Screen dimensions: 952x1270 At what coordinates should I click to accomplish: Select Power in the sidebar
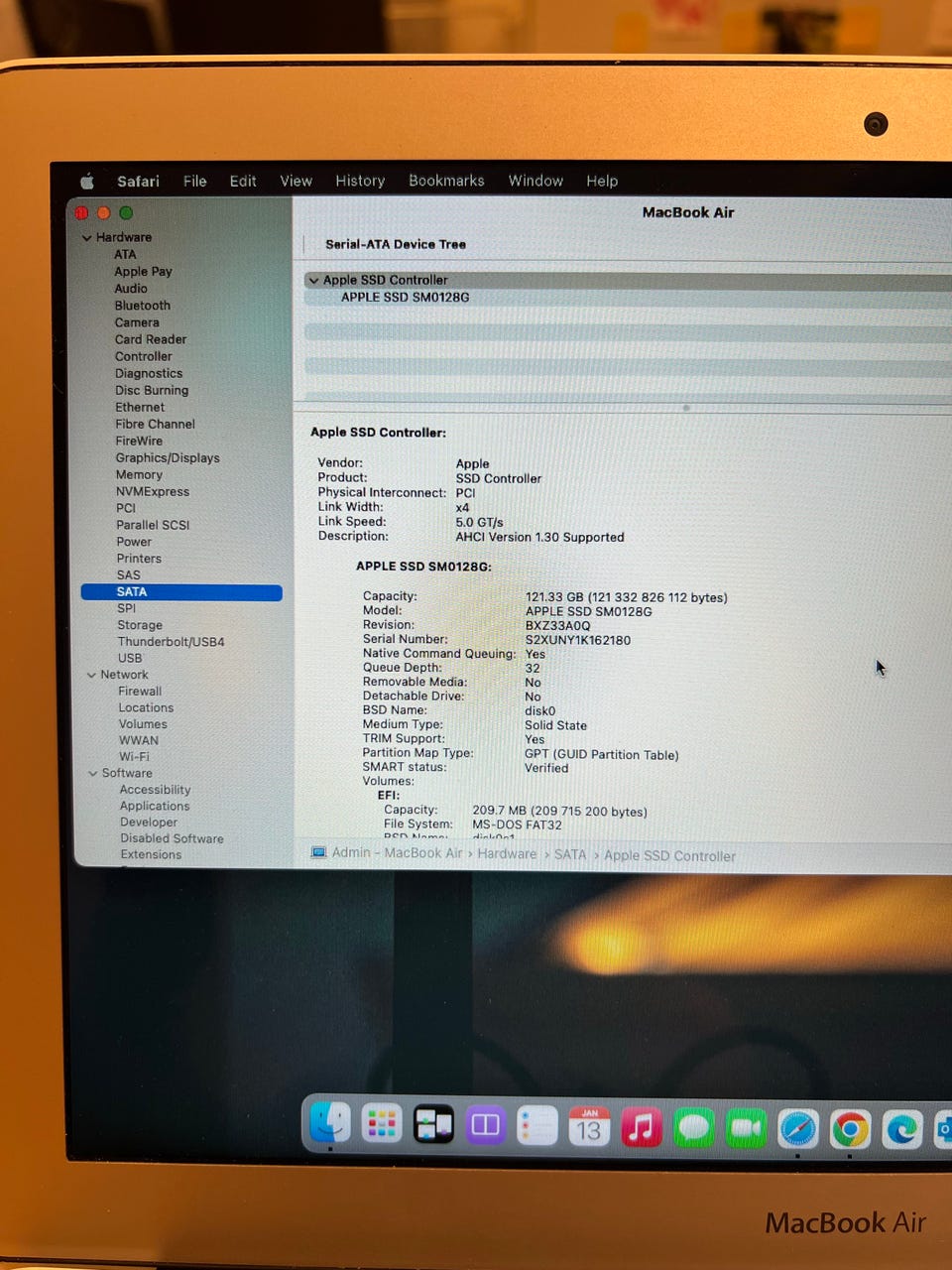[x=134, y=542]
